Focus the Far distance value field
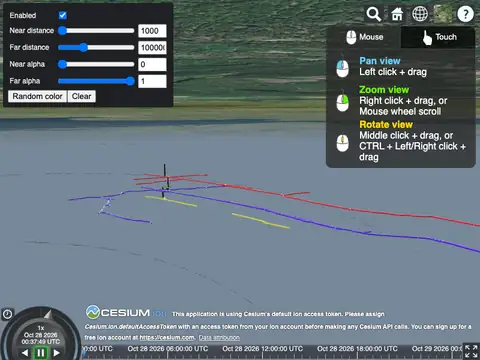The height and width of the screenshot is (360, 480). click(x=152, y=48)
